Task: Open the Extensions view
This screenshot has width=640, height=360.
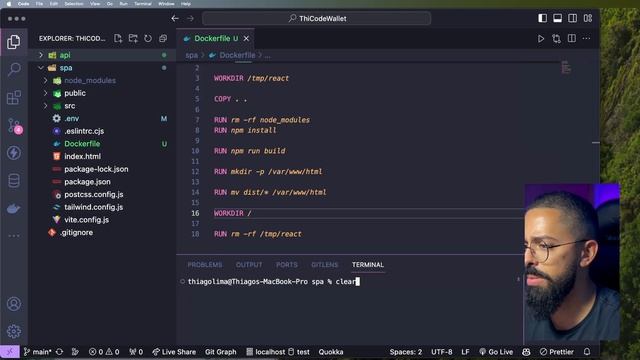Action: 14,98
